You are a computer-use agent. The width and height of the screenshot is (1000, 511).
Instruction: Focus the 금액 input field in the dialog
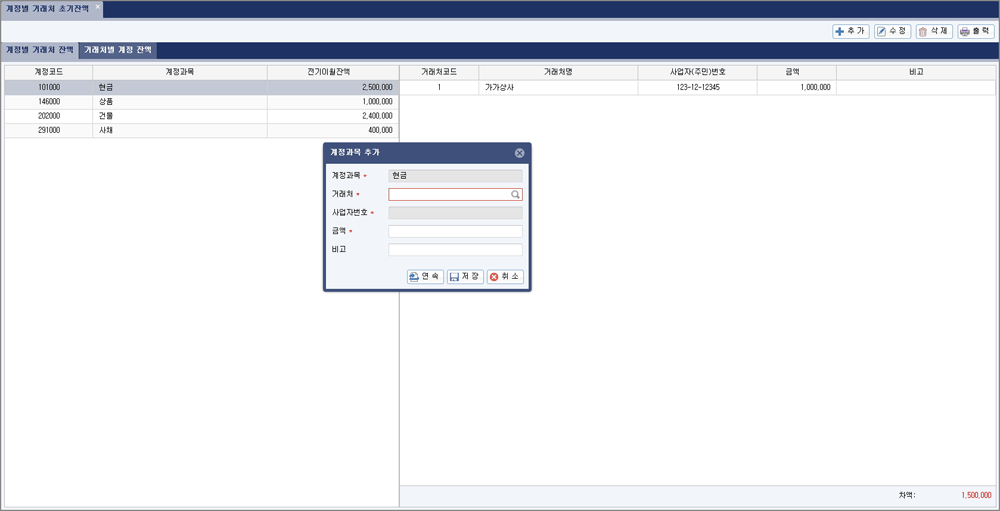[455, 232]
